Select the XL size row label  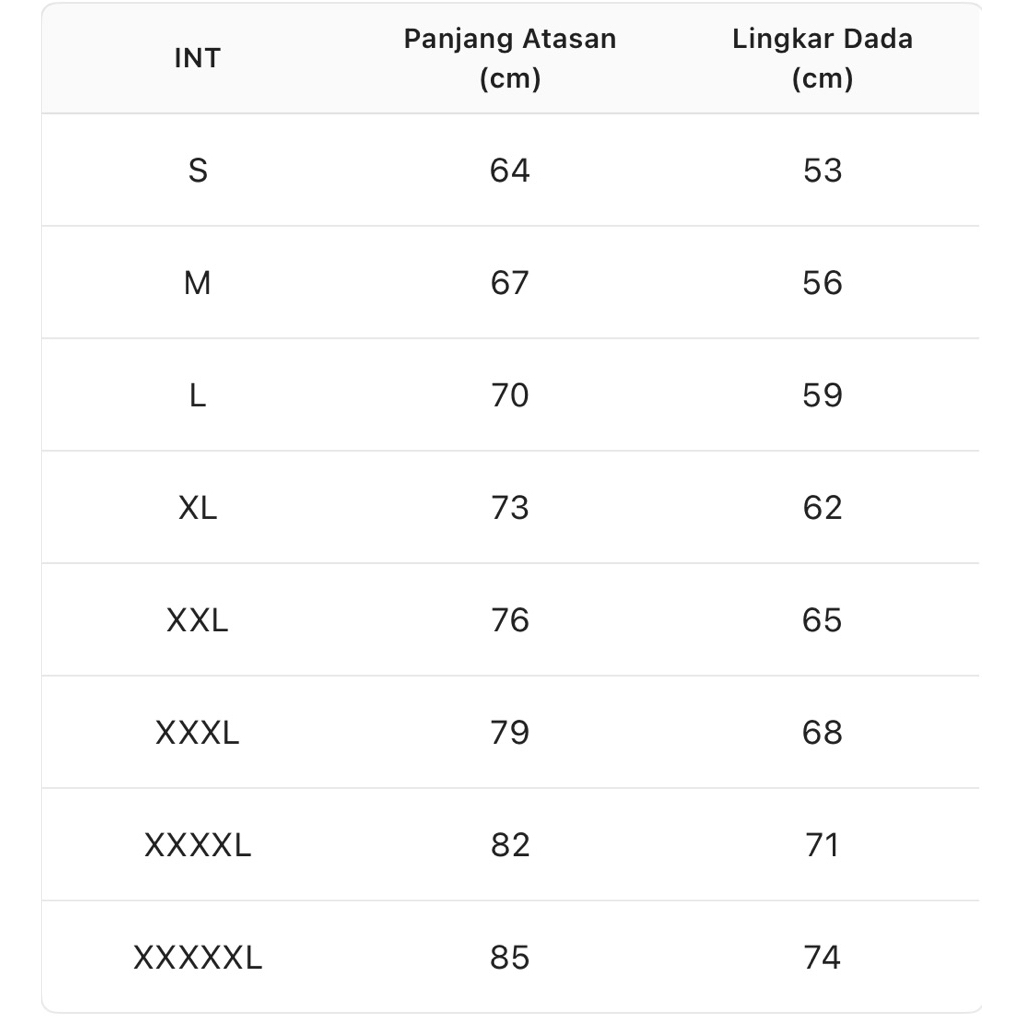198,508
